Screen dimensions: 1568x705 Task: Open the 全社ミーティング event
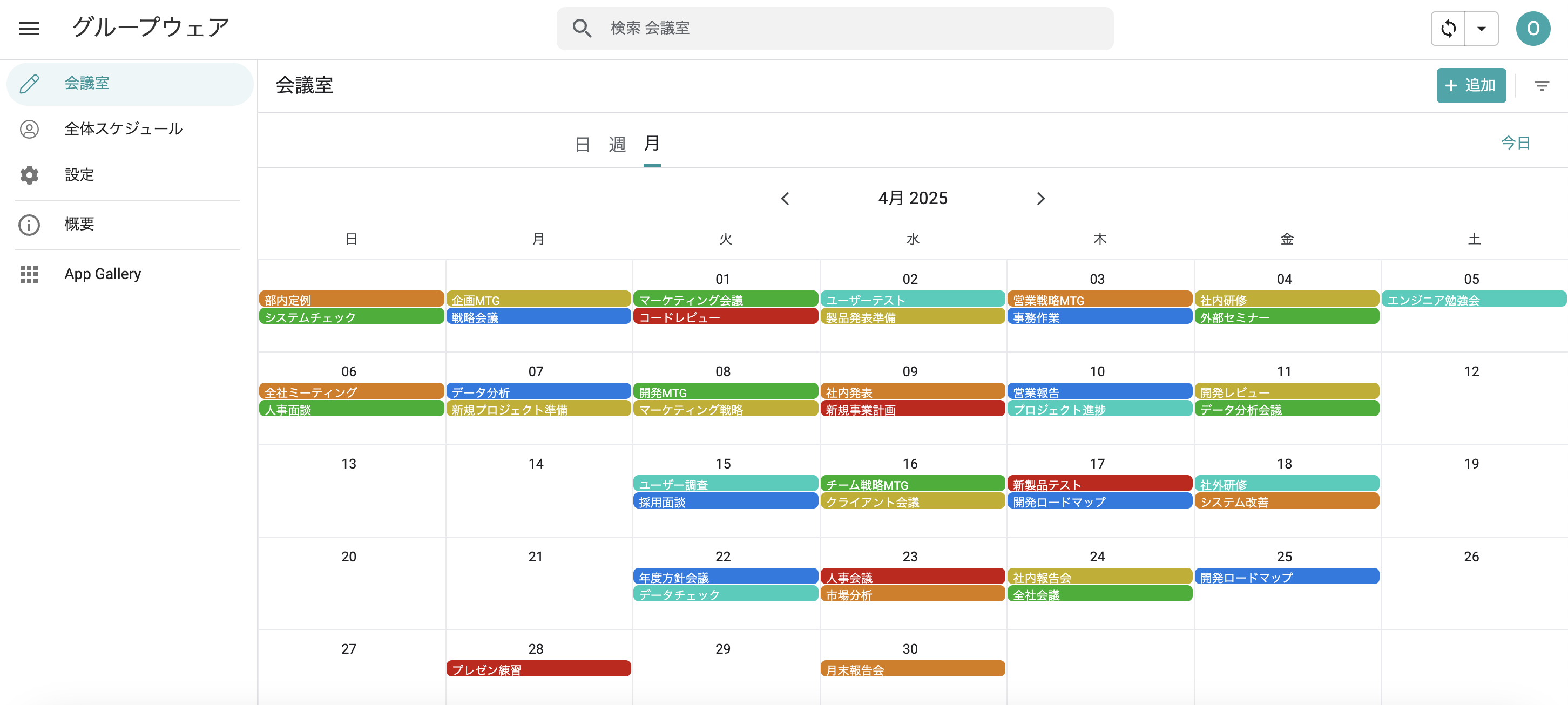[351, 392]
